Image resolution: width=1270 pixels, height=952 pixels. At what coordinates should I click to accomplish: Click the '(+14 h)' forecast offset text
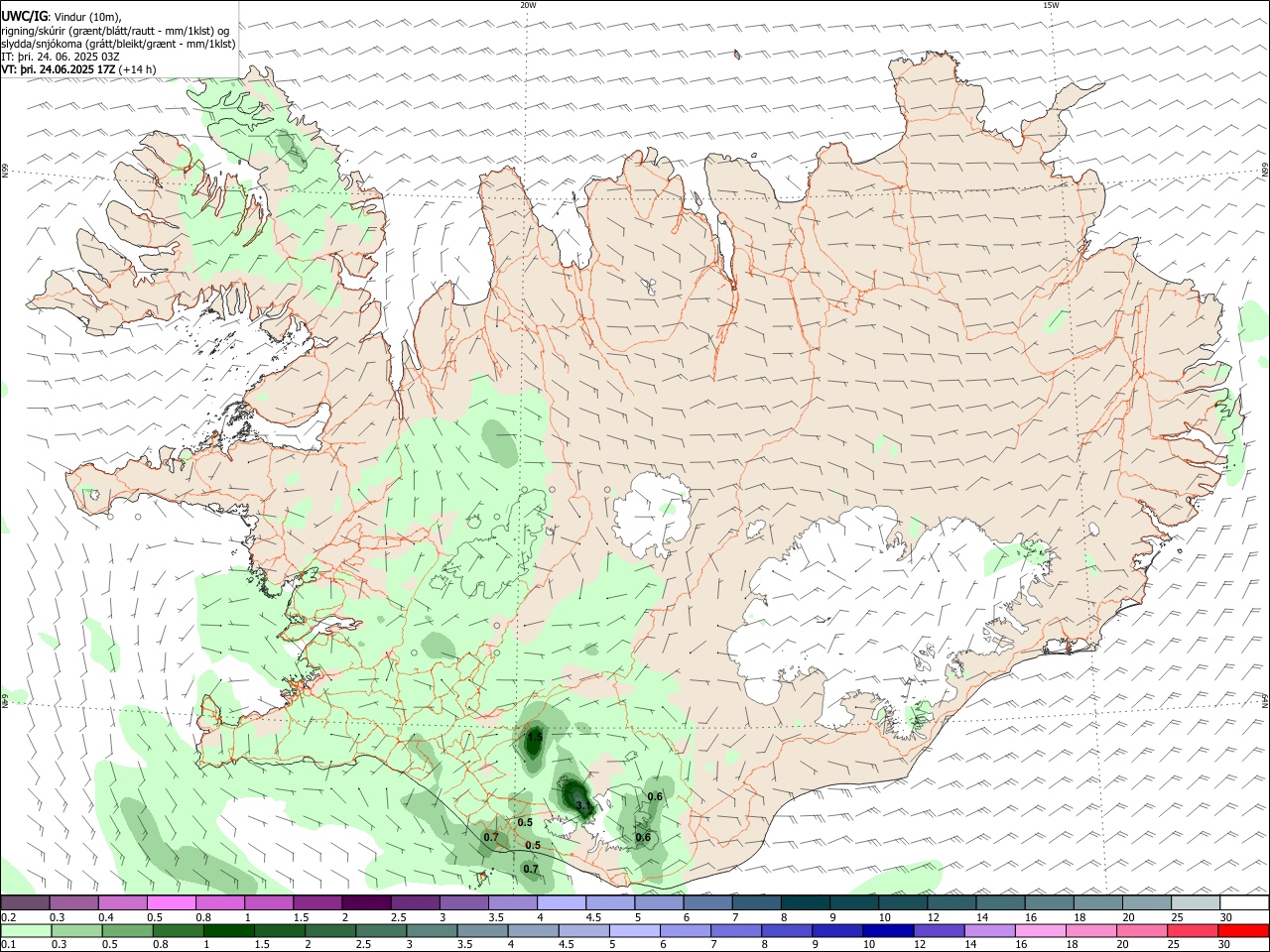(x=137, y=69)
